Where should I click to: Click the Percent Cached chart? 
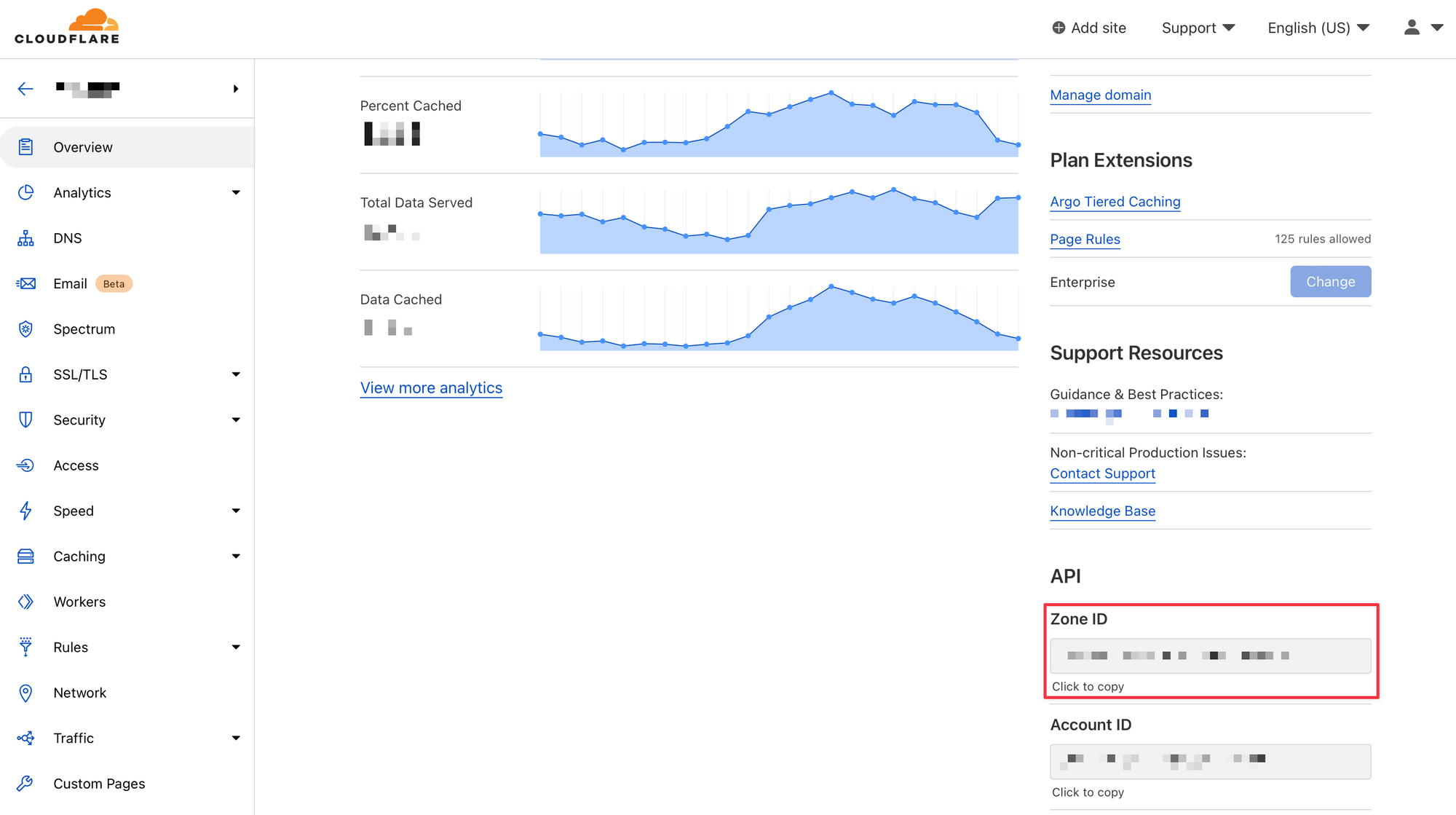click(x=778, y=124)
